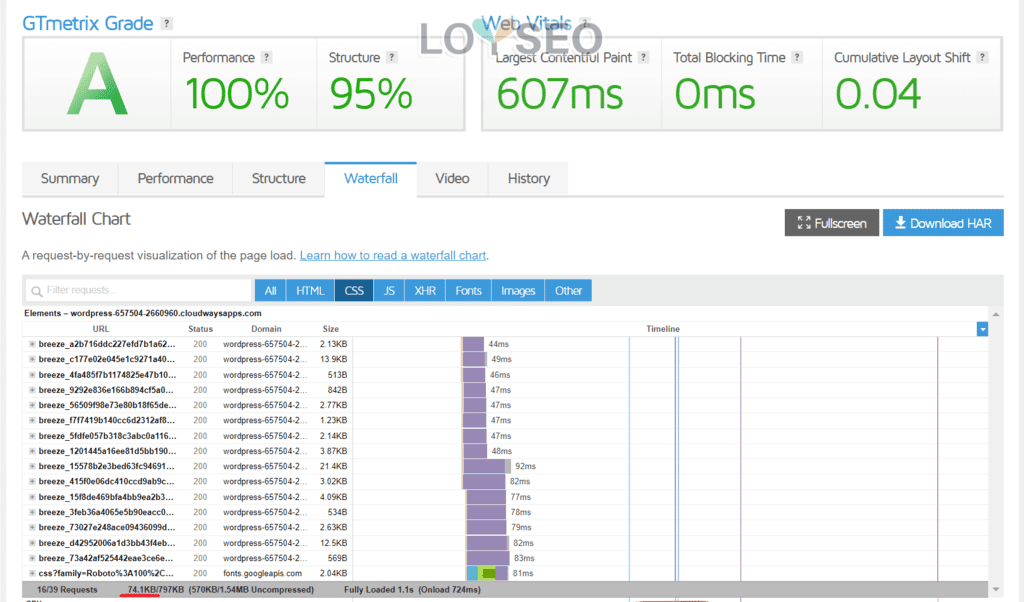1024x602 pixels.
Task: Filter requests by HTML
Action: (x=310, y=291)
